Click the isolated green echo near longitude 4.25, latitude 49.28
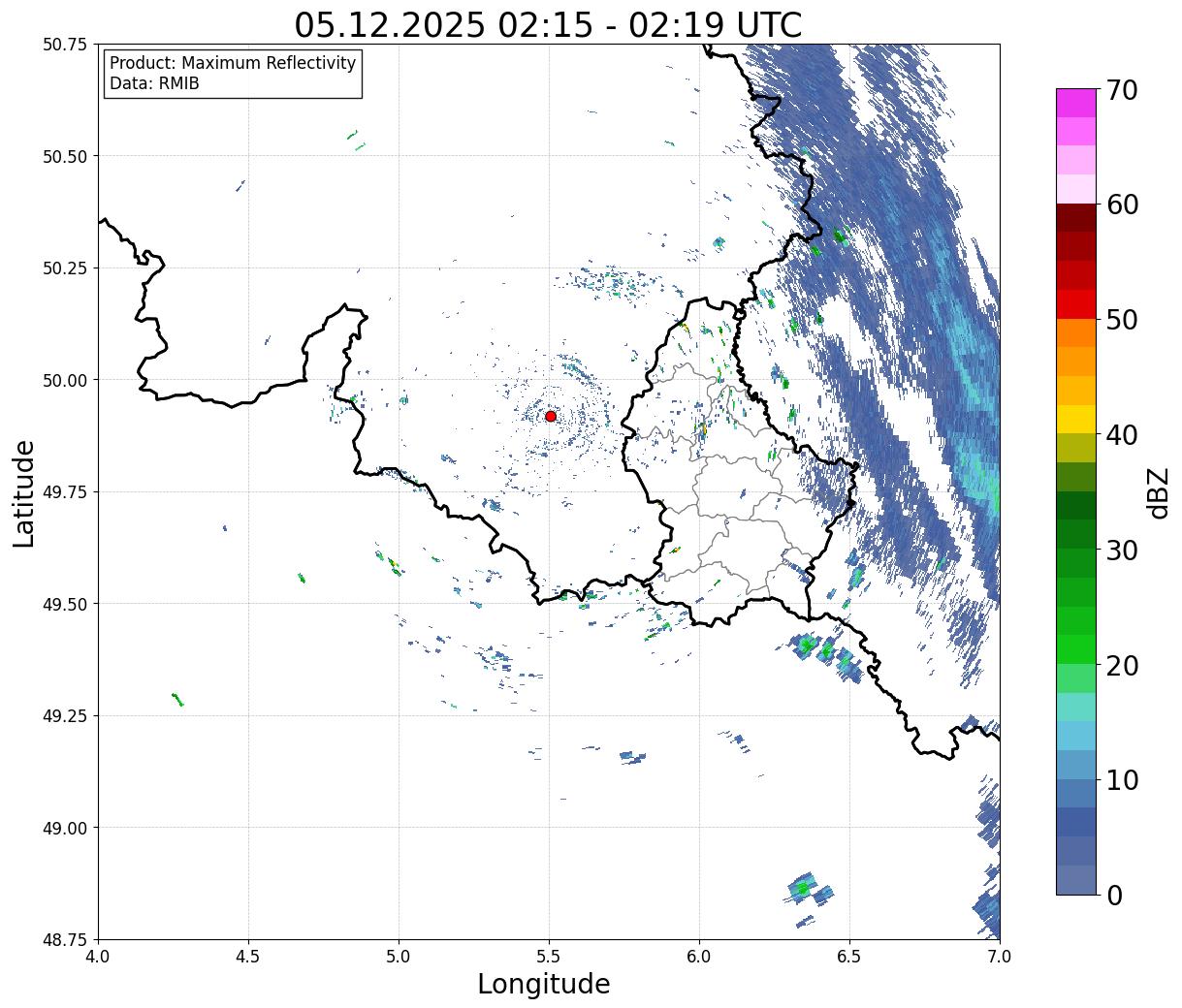Image resolution: width=1182 pixels, height=1008 pixels. 177,699
